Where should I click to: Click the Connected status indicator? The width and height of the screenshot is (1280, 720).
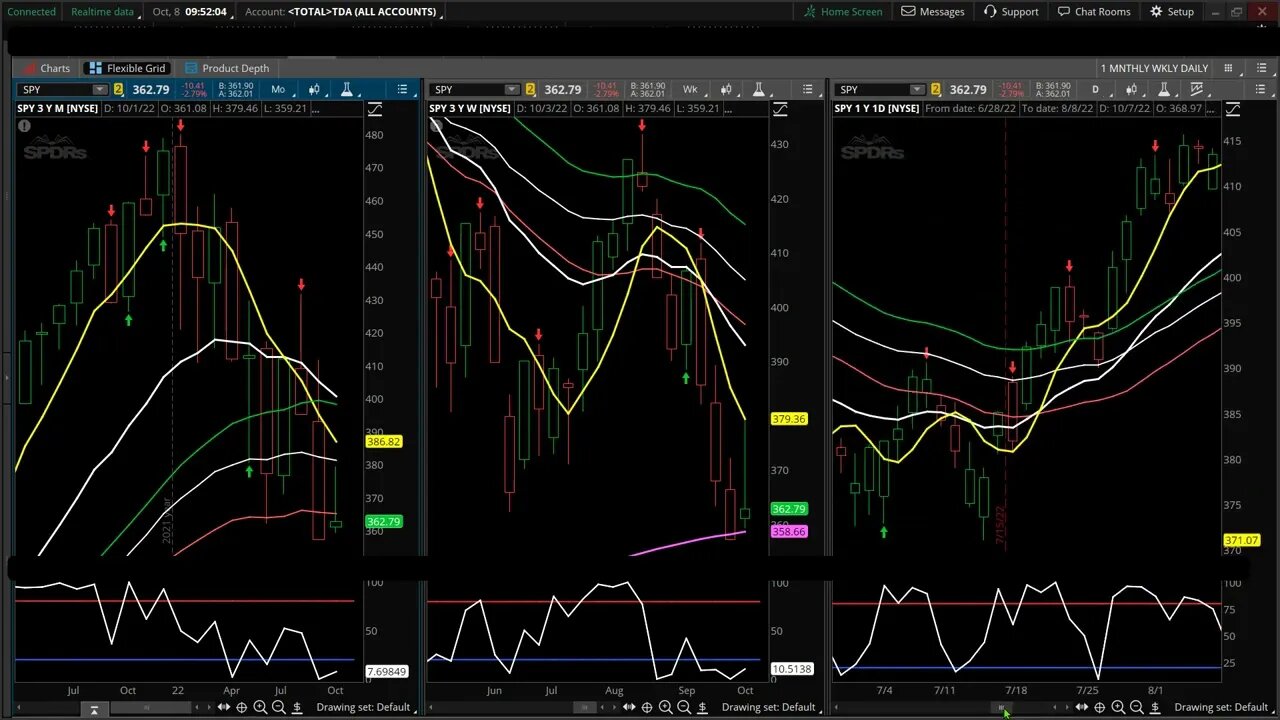(32, 12)
